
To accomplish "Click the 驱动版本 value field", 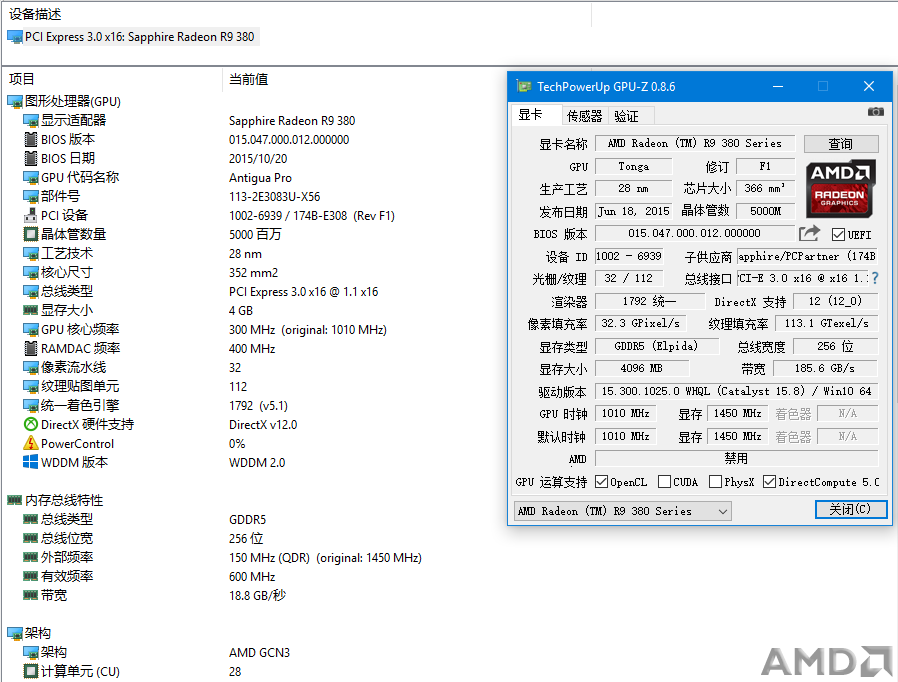I will pos(736,391).
